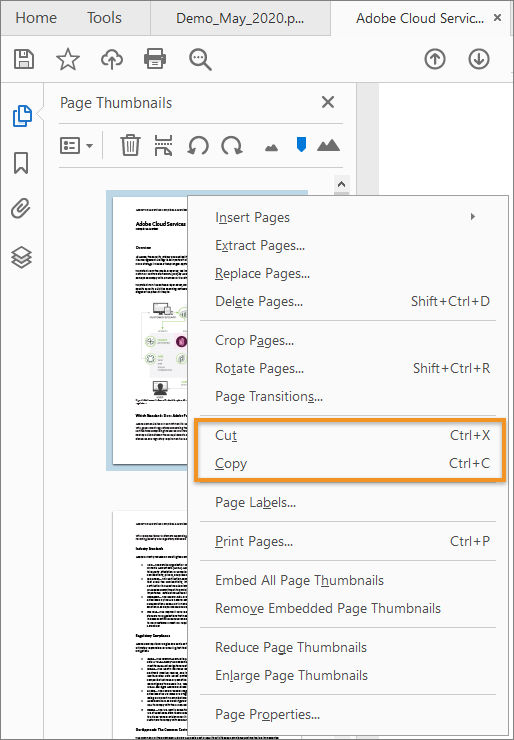Choose Page Transitions menu item
This screenshot has height=740, width=514.
tap(348, 396)
